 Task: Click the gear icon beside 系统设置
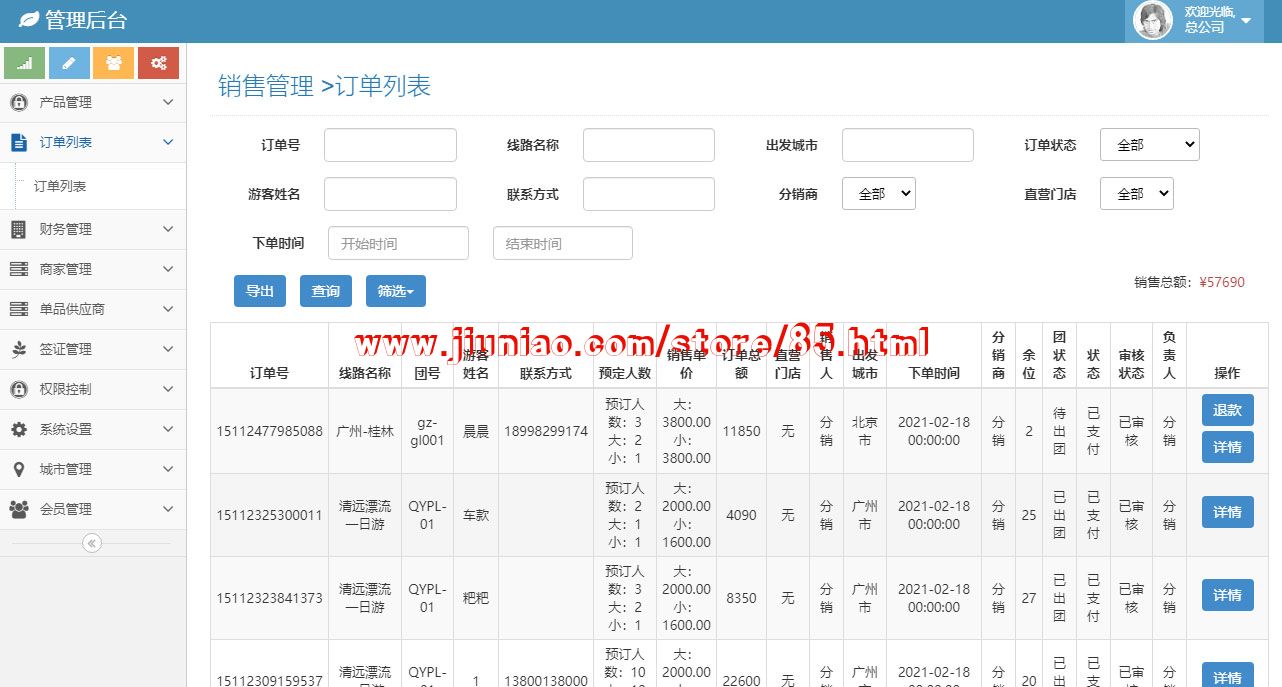pos(18,429)
